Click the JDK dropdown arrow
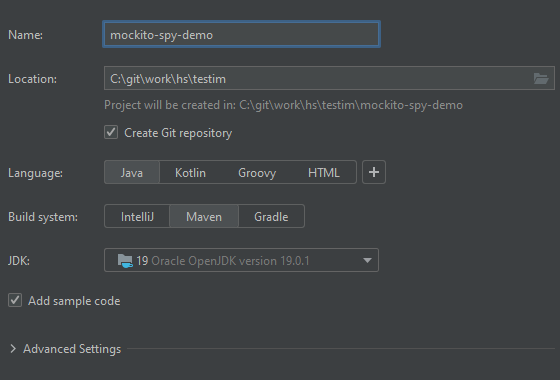560x380 pixels. [x=367, y=260]
